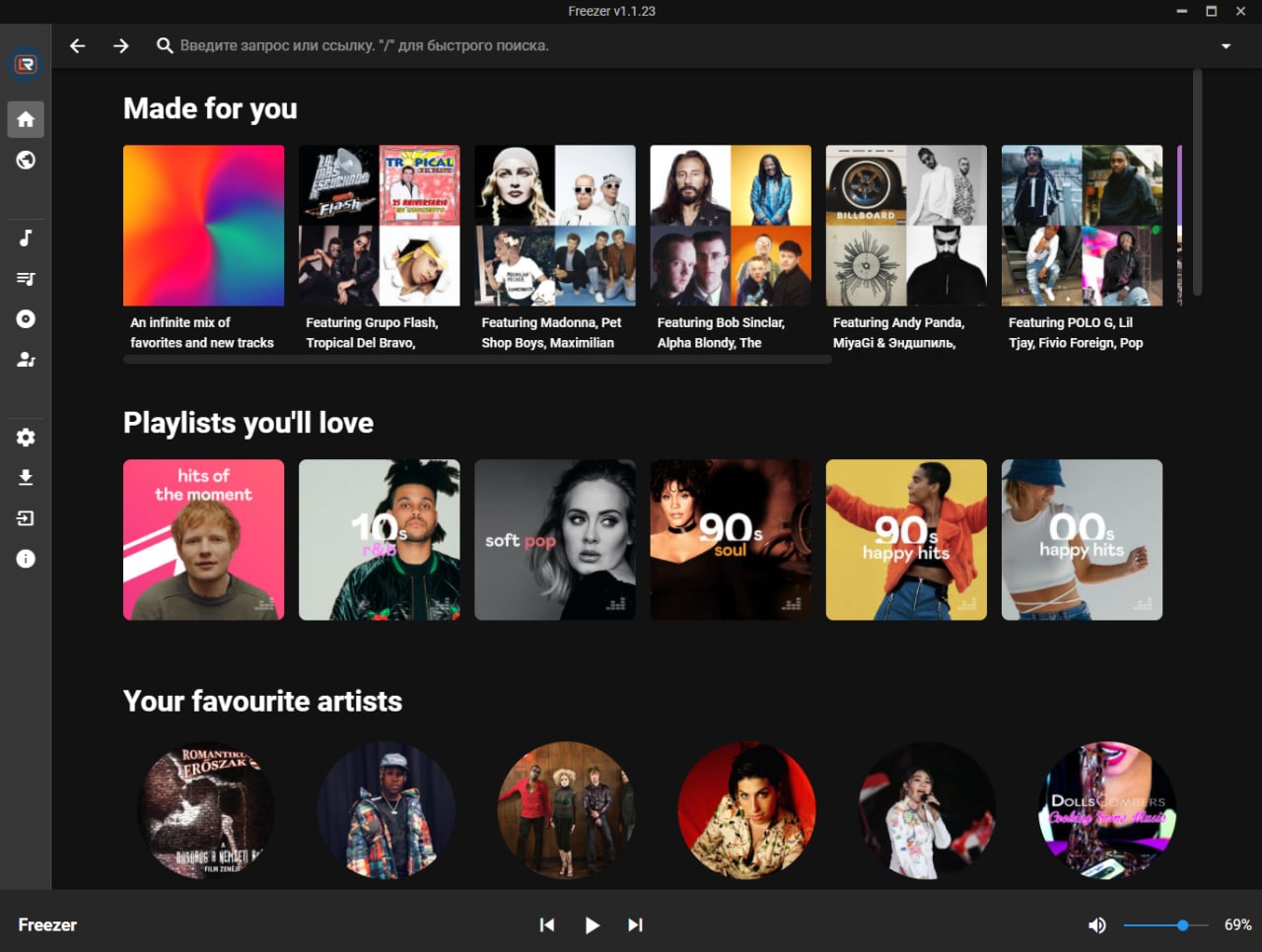This screenshot has height=952, width=1262.
Task: Click 'Featuring Andy Panda' caption
Action: [898, 333]
